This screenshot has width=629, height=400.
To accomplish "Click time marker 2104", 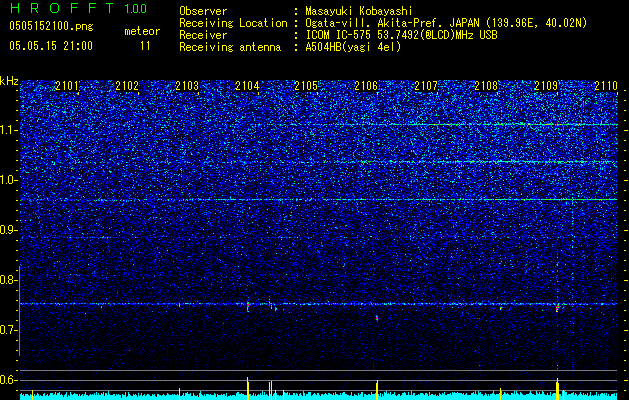I will coord(247,85).
